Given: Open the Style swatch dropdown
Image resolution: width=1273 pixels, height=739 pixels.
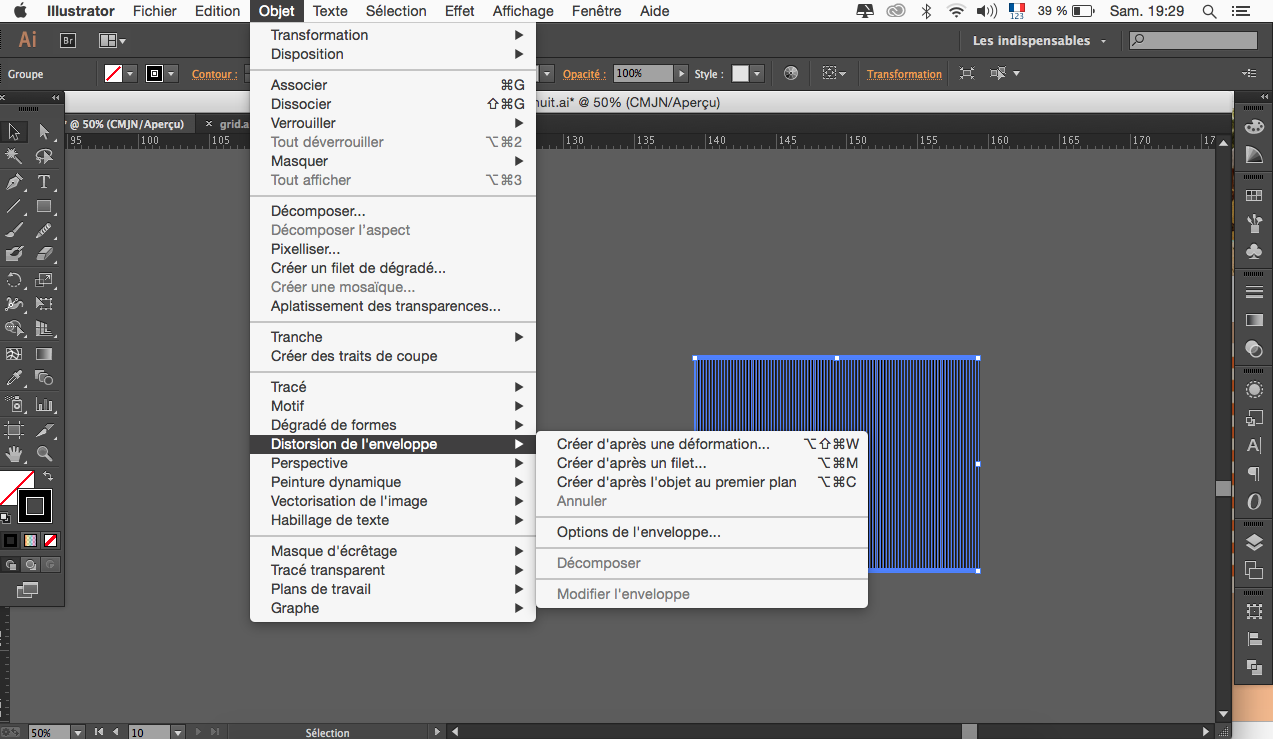Looking at the screenshot, I should [757, 74].
